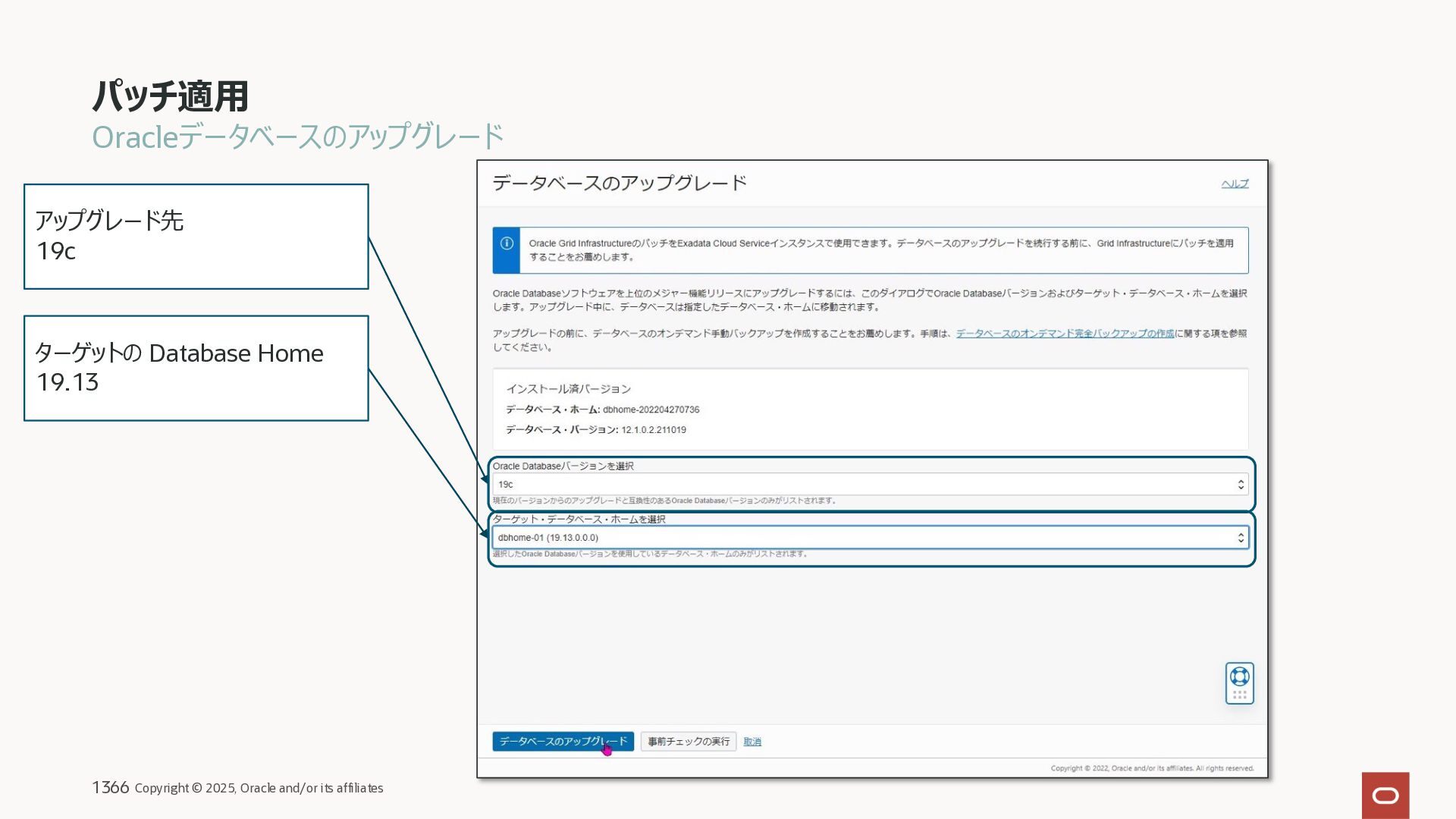Click the ヘルプ link in dialog header

click(x=1234, y=184)
